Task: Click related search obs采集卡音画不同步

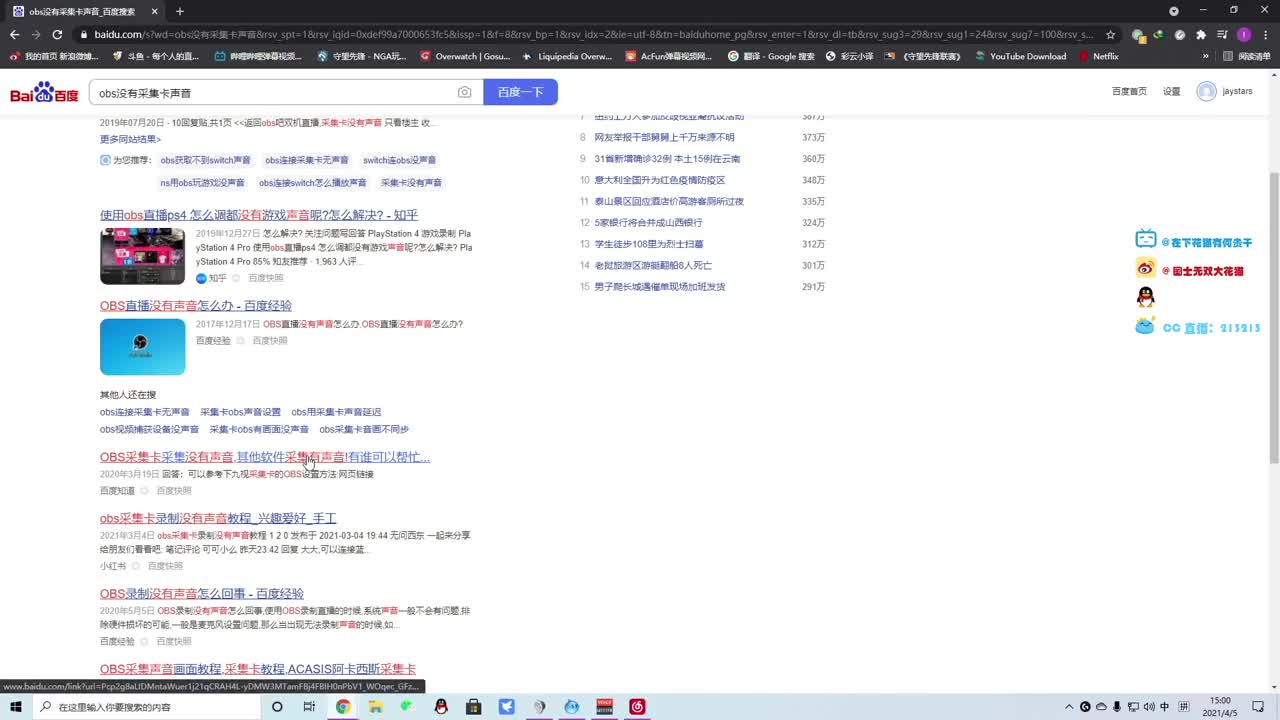Action: coord(364,429)
